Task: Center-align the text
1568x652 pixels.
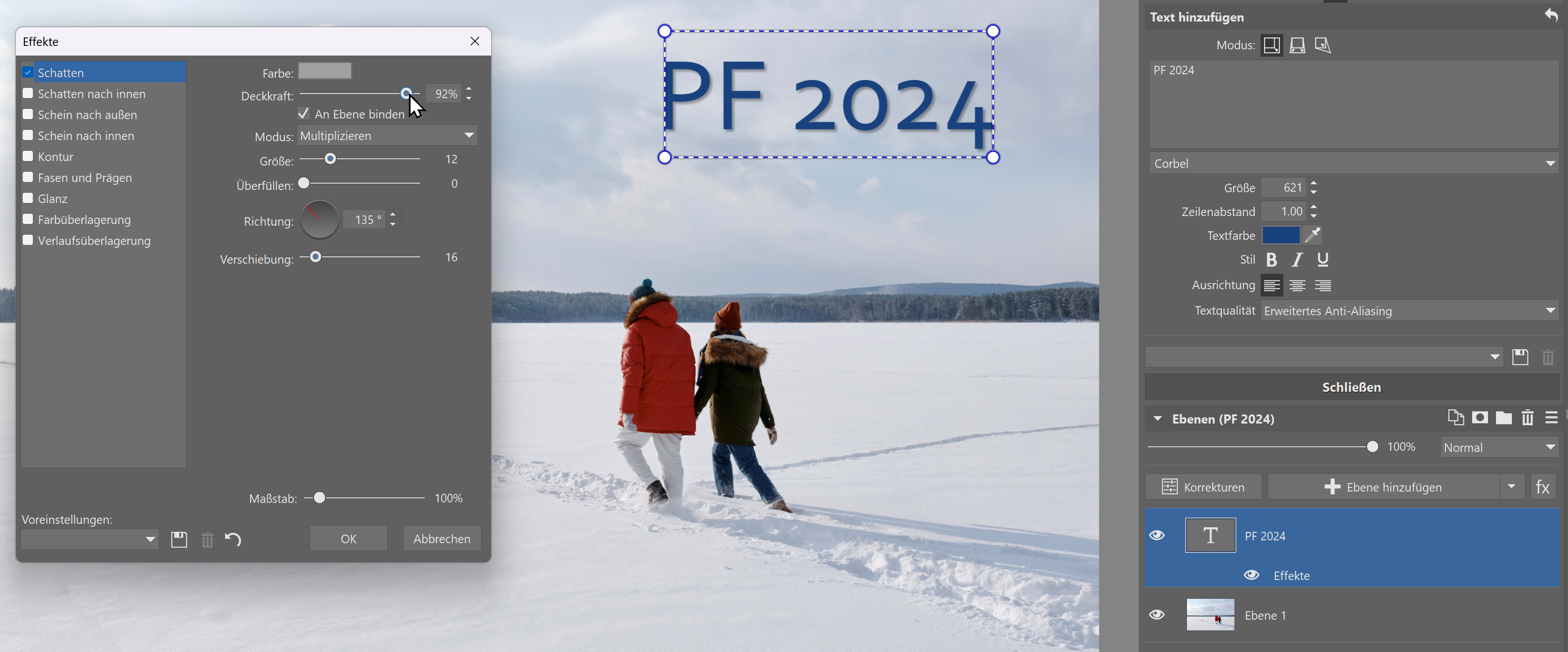Action: (1296, 286)
